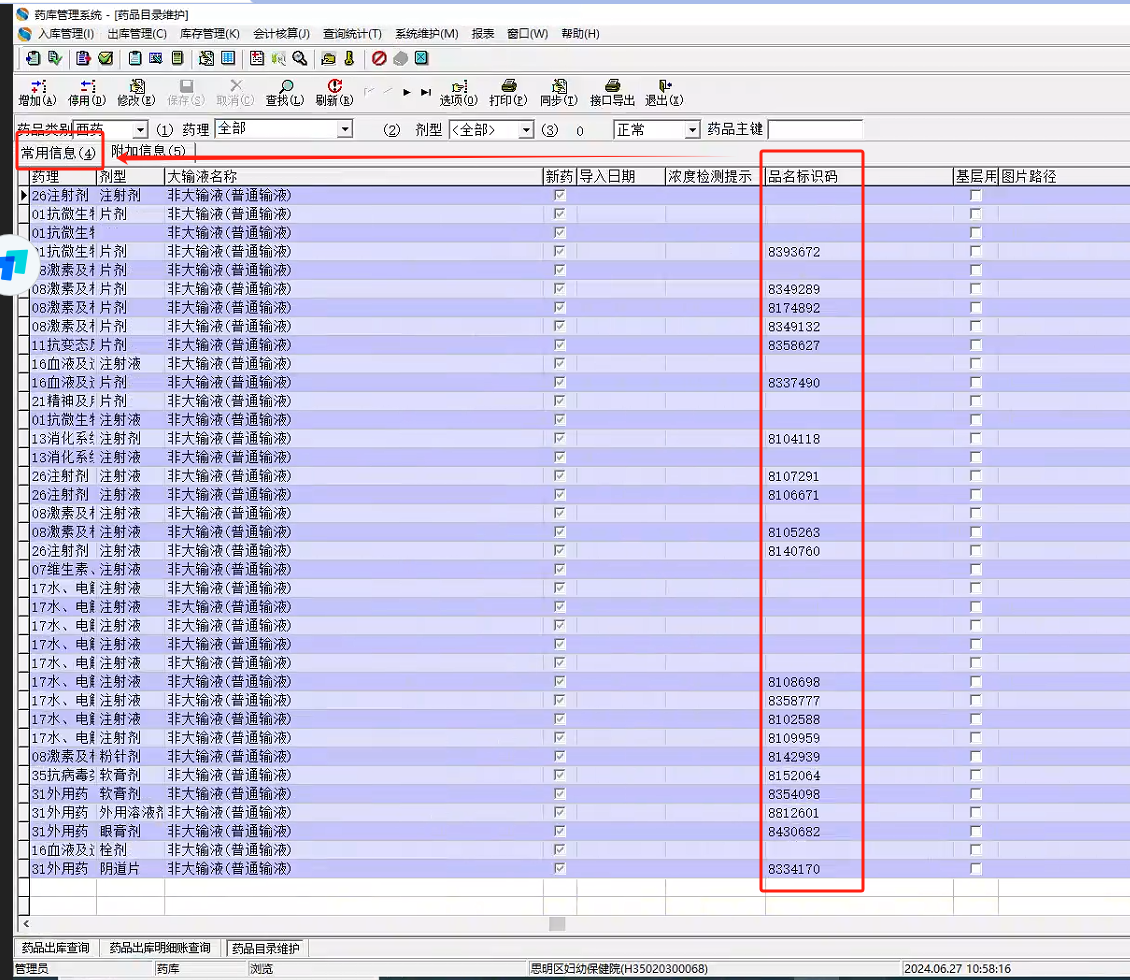
Task: Click the 停用(D) disable toolbar icon
Action: tap(87, 88)
